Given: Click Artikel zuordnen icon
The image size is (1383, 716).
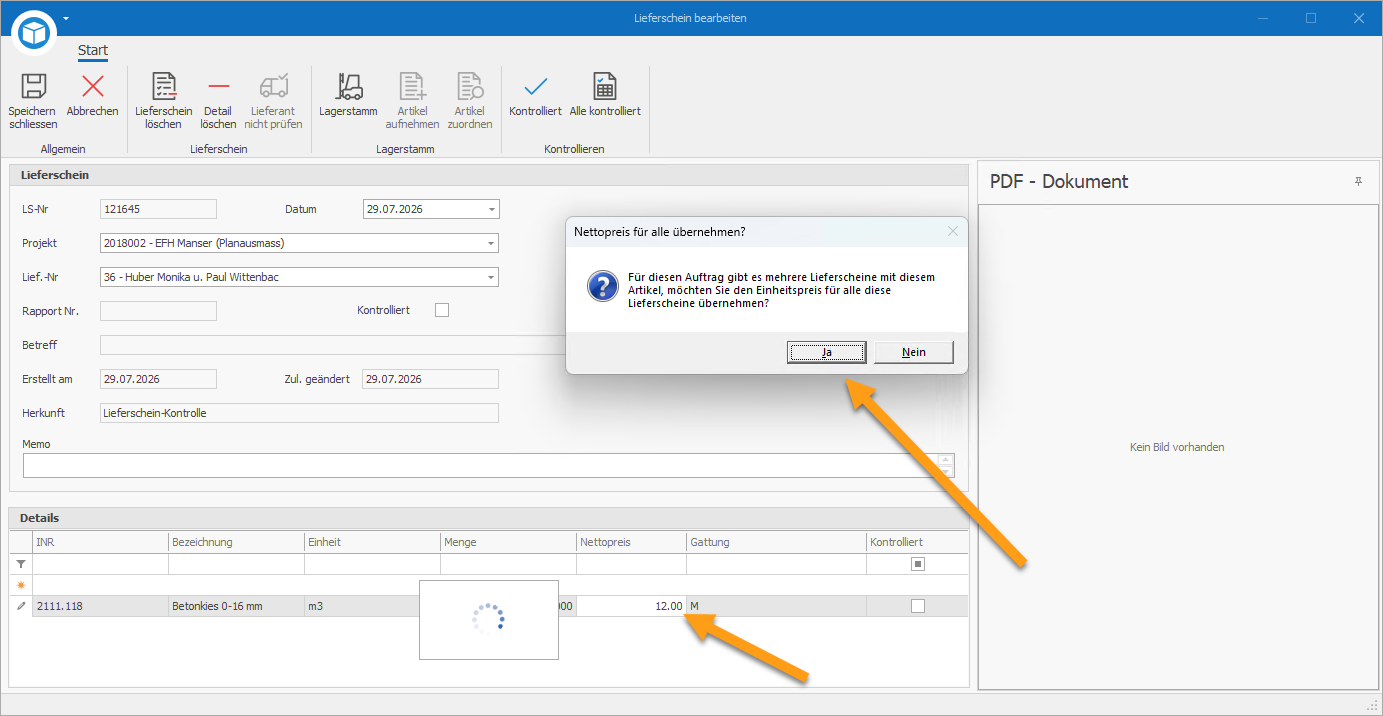Looking at the screenshot, I should [x=469, y=86].
